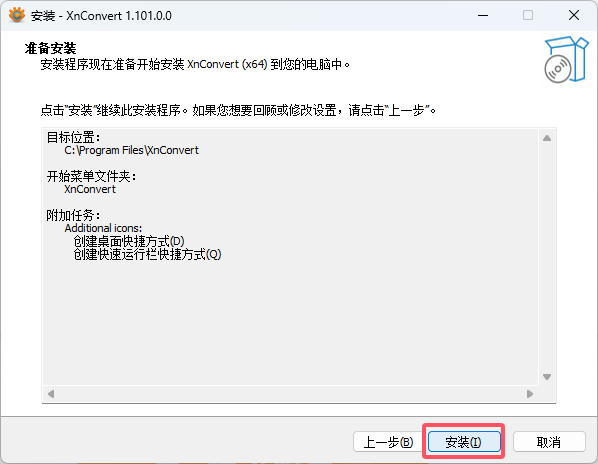
Task: Click the left arrow of the horizontal scrollbar
Action: [51, 394]
